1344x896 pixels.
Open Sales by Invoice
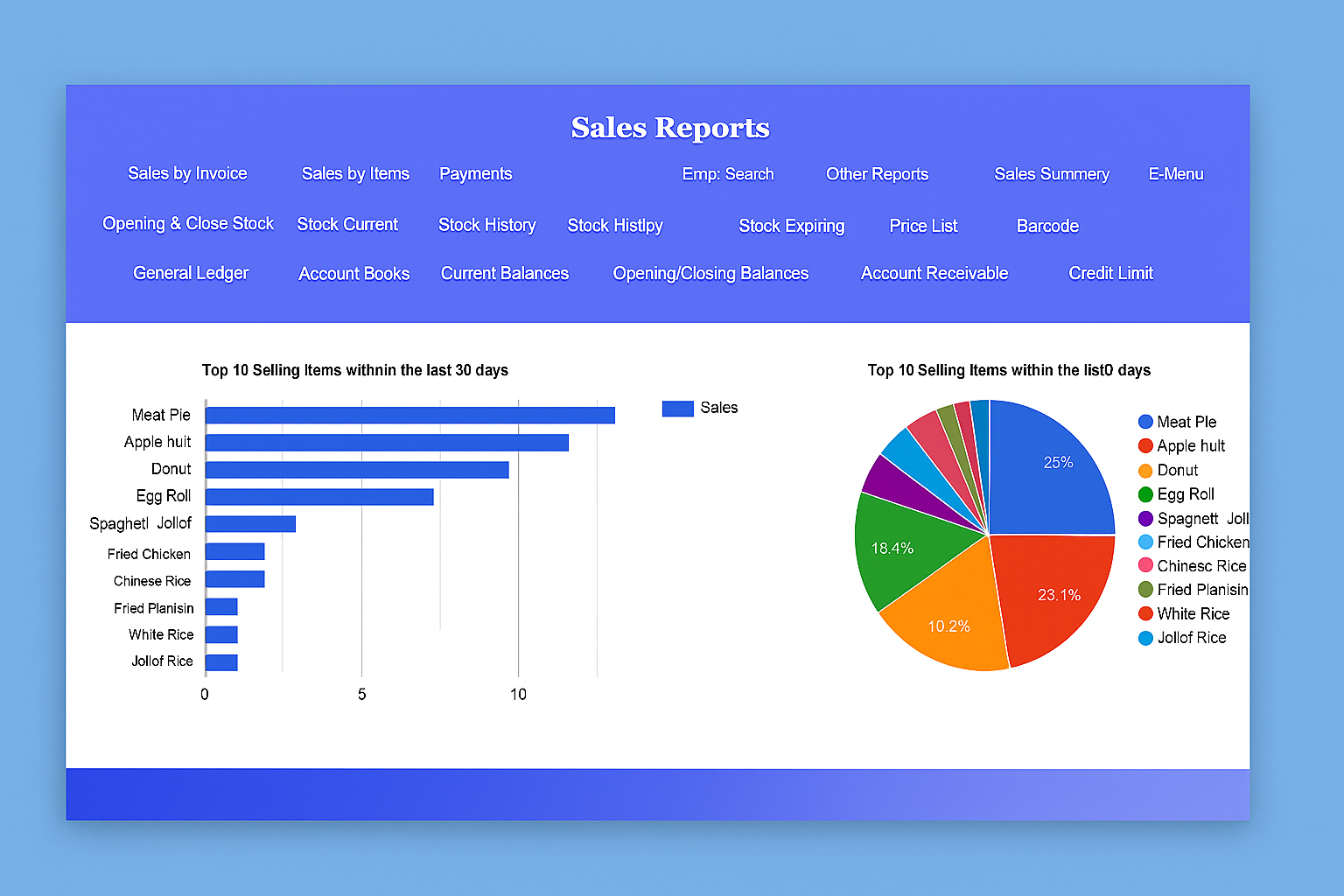pos(187,173)
